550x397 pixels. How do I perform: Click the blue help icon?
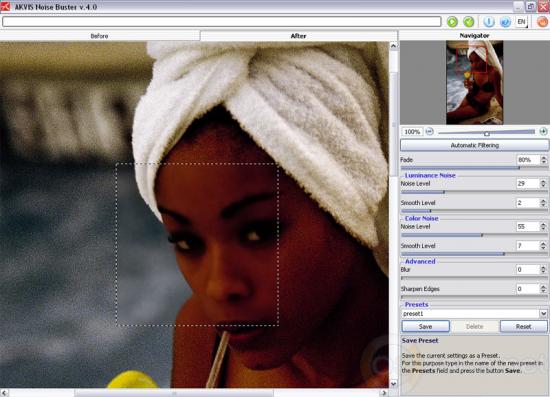[x=505, y=22]
